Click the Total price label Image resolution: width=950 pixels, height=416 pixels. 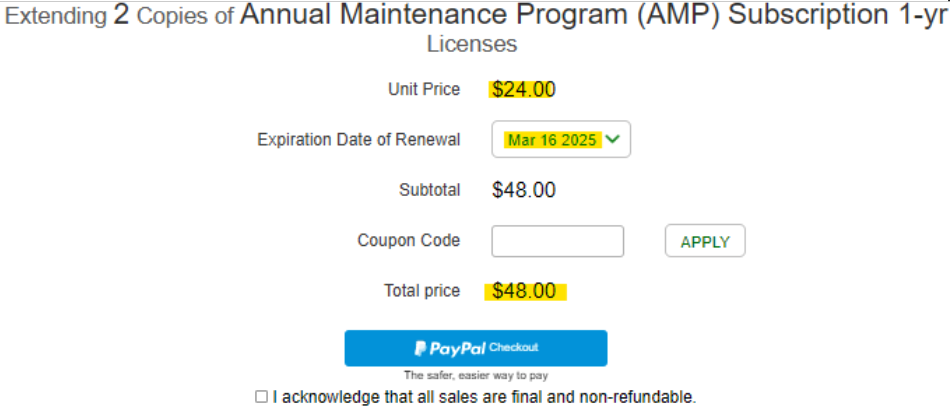(422, 291)
